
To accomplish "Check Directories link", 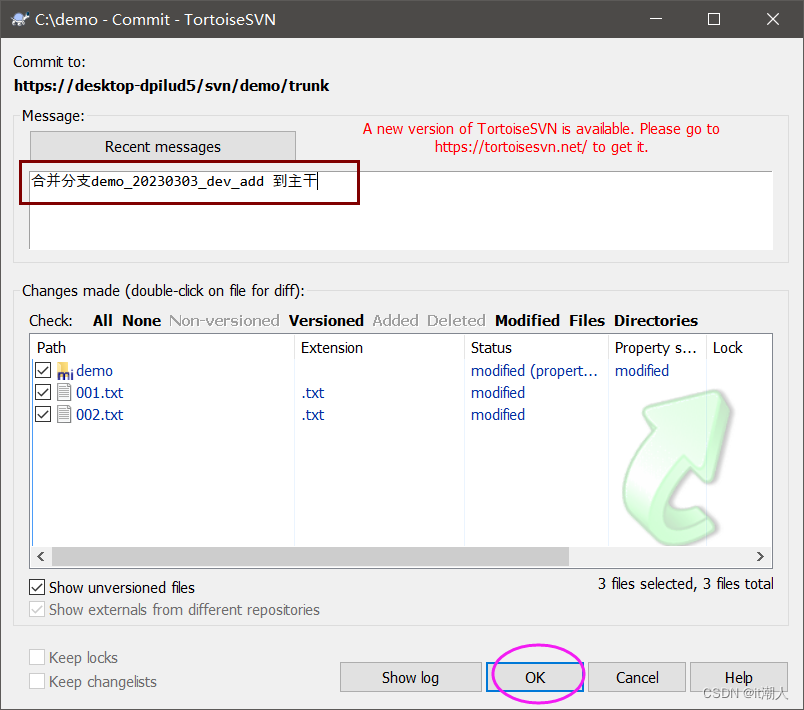I will point(656,320).
